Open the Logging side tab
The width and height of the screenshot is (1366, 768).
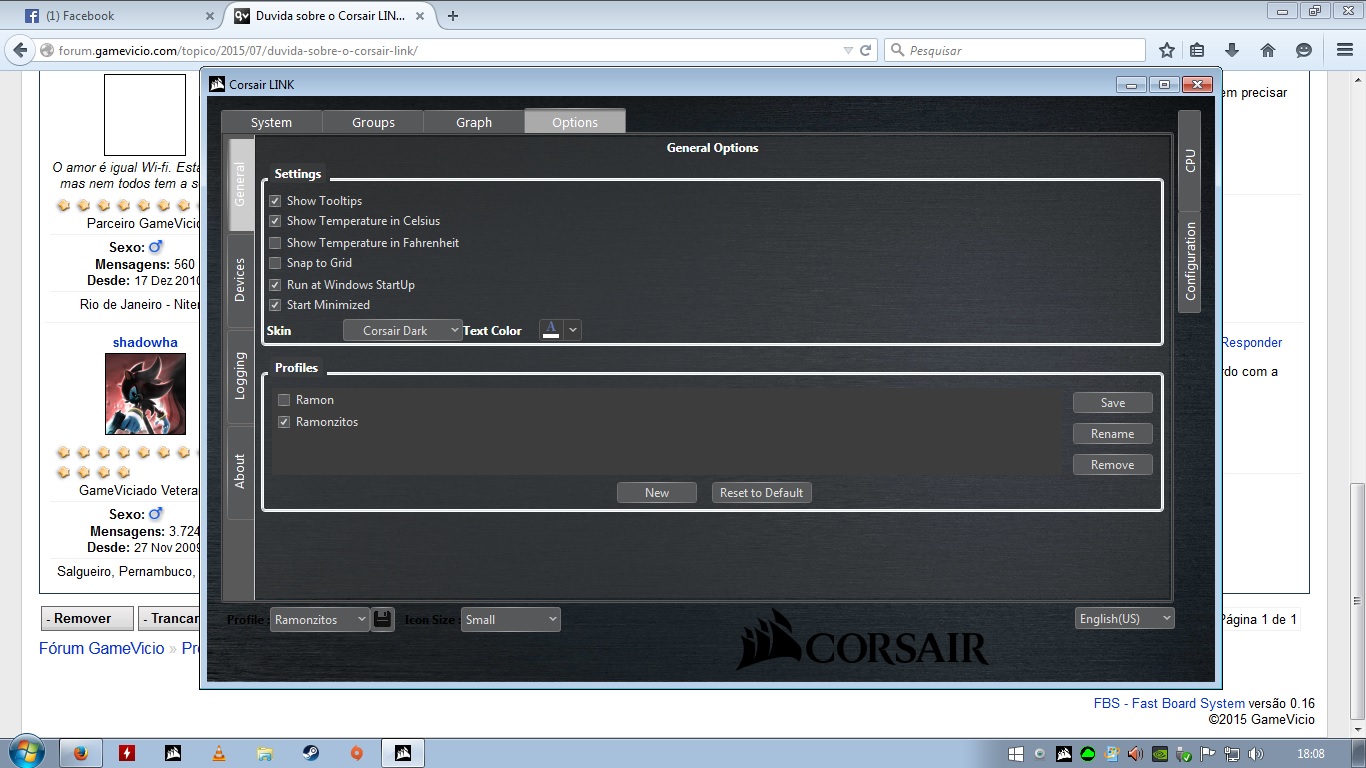[240, 376]
